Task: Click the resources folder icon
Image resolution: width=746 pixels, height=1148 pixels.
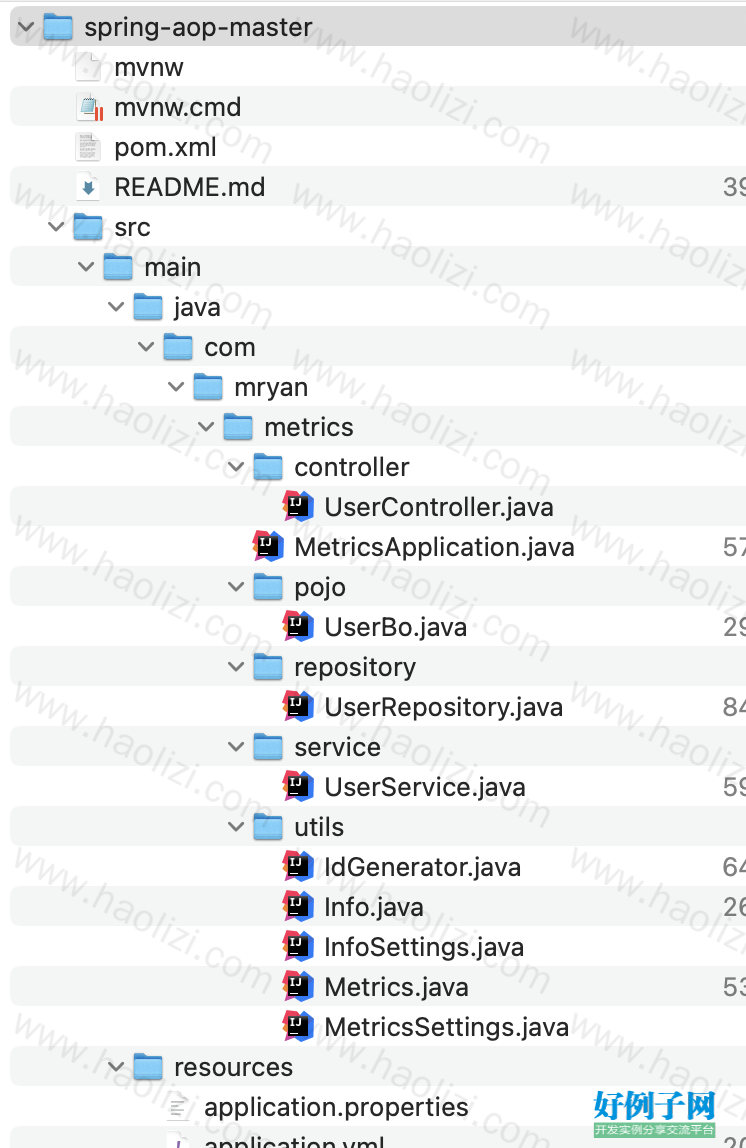Action: coord(148,1067)
